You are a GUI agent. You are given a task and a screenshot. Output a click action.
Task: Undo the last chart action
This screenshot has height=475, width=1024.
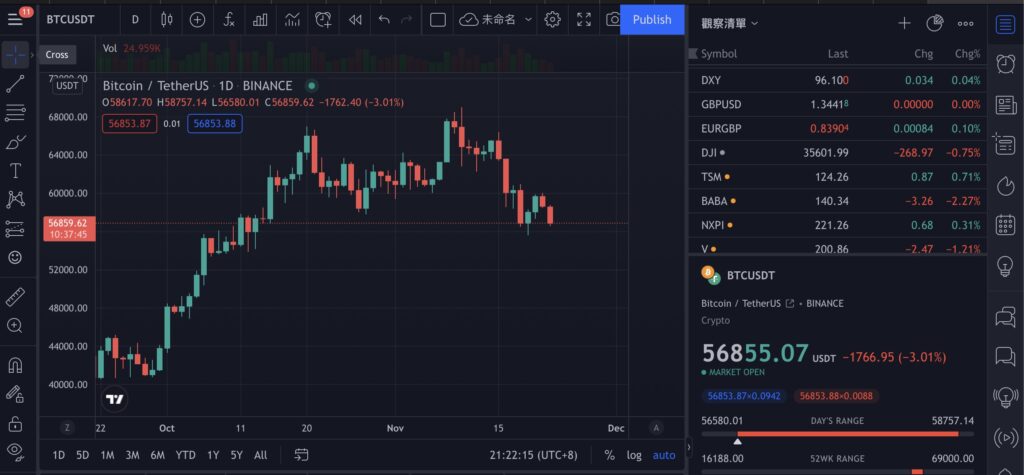384,20
